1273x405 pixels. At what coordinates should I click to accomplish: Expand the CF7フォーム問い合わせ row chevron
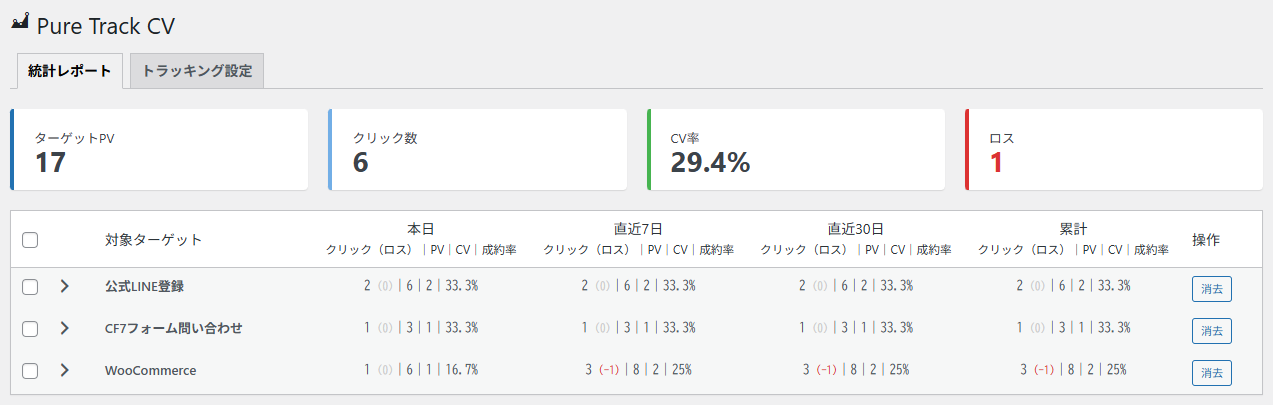point(64,329)
